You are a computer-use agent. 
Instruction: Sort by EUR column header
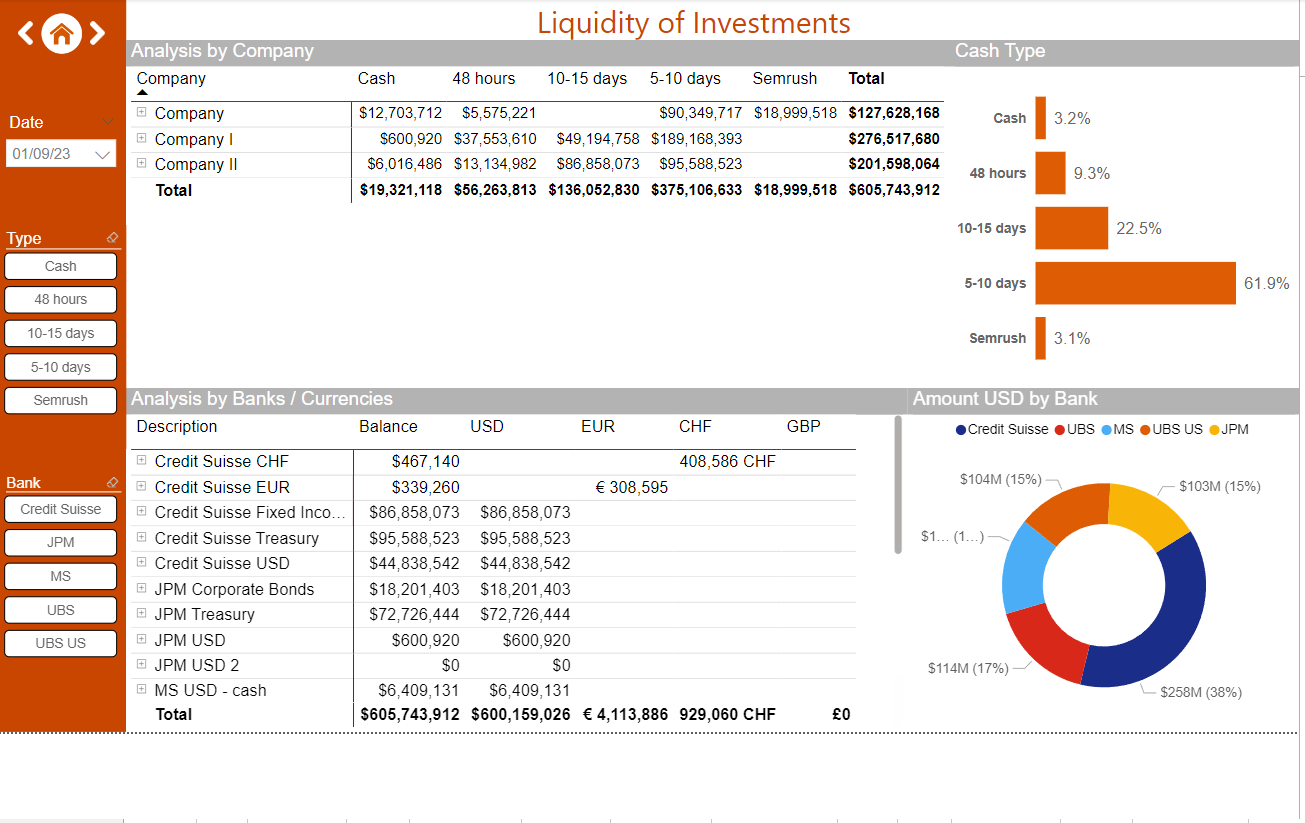pyautogui.click(x=598, y=426)
